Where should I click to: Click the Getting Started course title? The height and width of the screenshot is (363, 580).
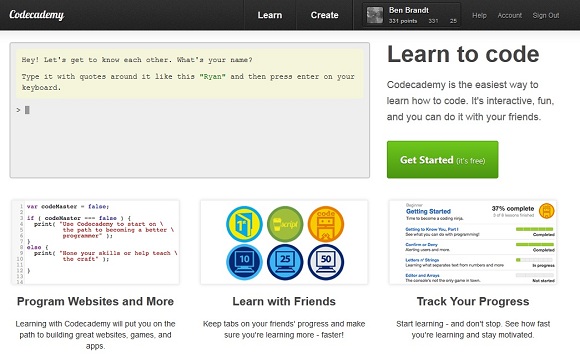428,211
